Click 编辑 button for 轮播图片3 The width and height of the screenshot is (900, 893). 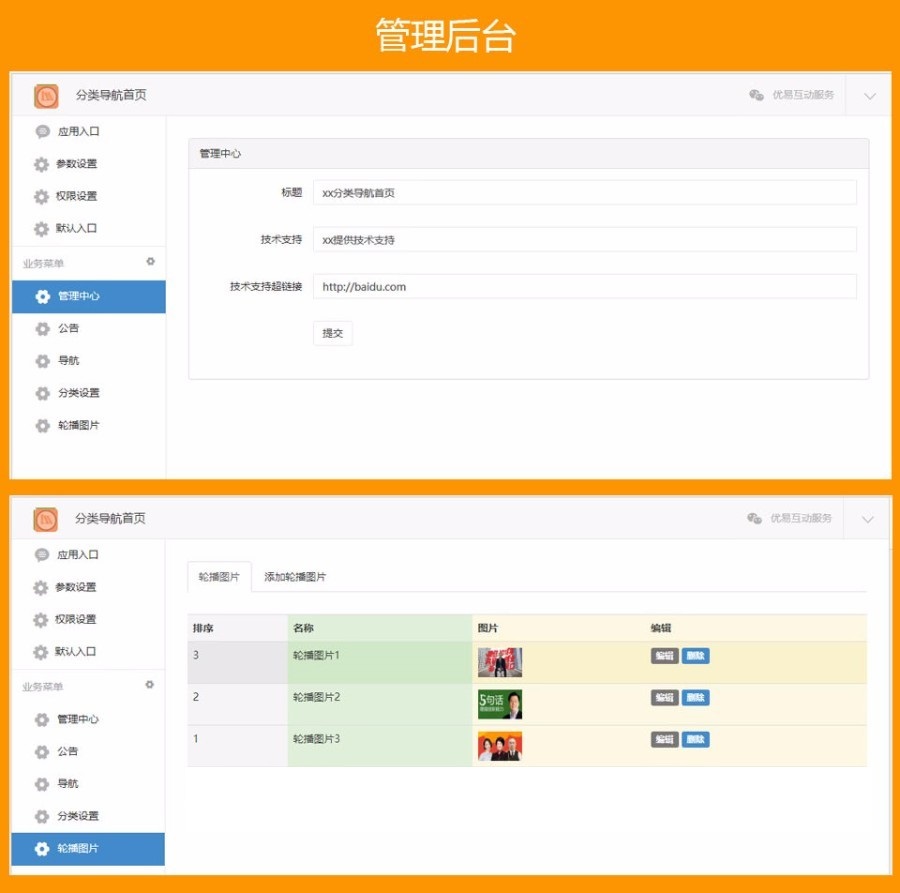(664, 739)
